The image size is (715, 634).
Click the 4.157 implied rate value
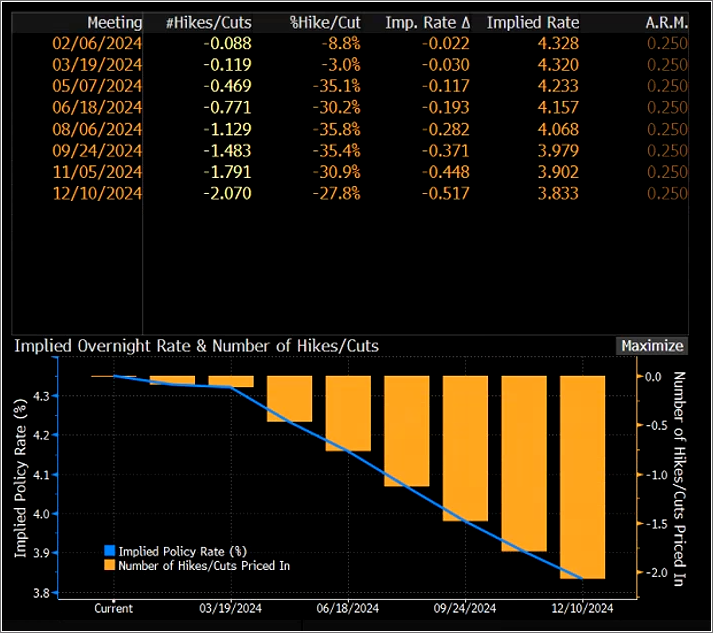pyautogui.click(x=558, y=108)
